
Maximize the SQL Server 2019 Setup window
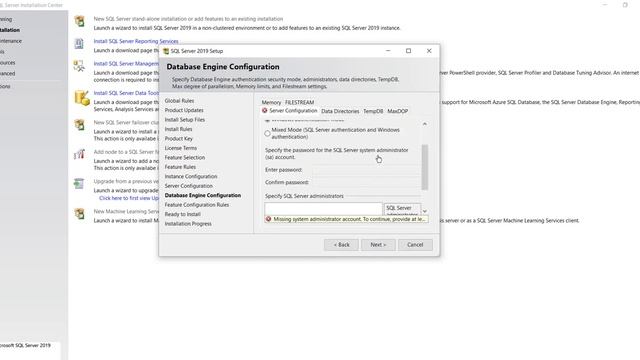coord(408,51)
